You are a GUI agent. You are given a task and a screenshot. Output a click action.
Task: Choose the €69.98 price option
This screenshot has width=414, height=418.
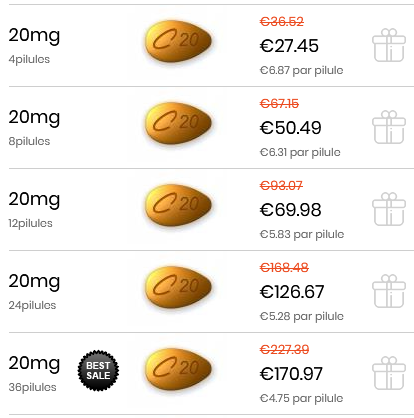click(x=290, y=210)
